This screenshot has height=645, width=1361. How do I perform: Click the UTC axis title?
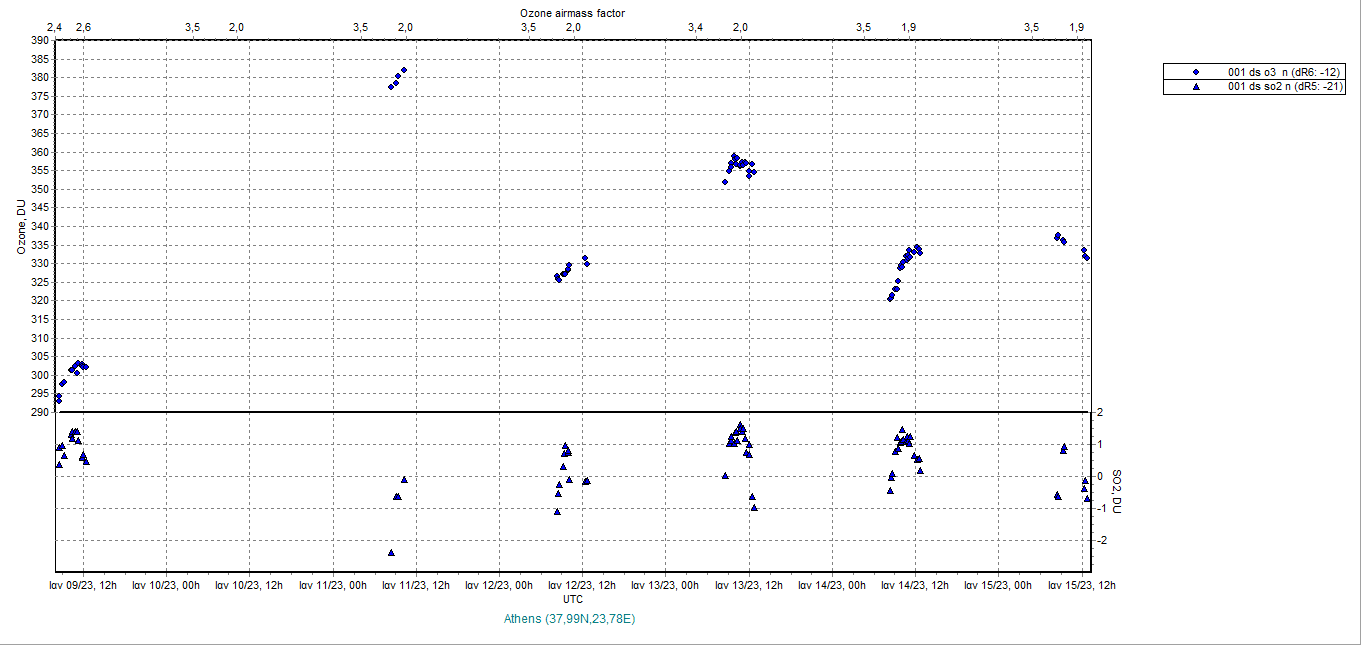click(x=572, y=599)
